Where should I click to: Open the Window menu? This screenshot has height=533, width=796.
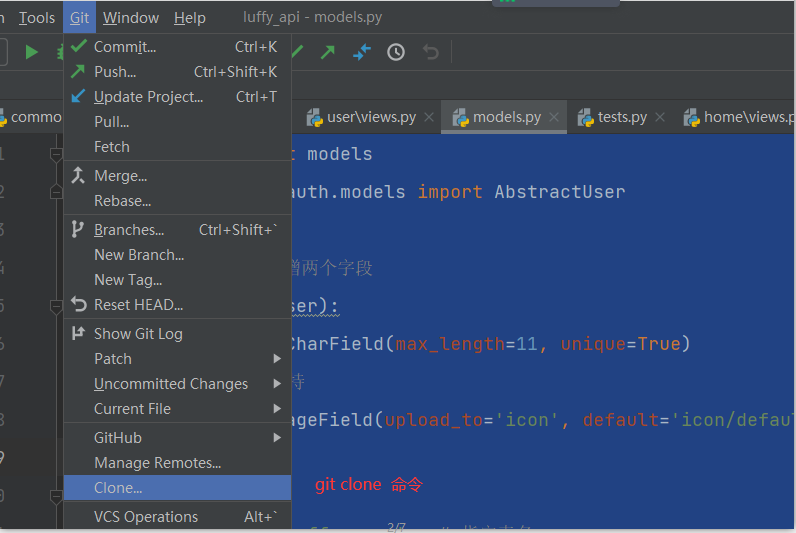point(131,17)
